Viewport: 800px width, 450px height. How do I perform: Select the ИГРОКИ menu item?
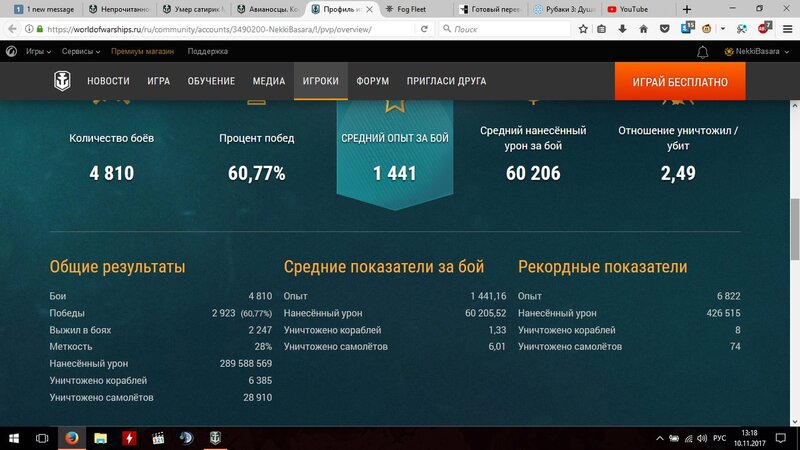(320, 81)
